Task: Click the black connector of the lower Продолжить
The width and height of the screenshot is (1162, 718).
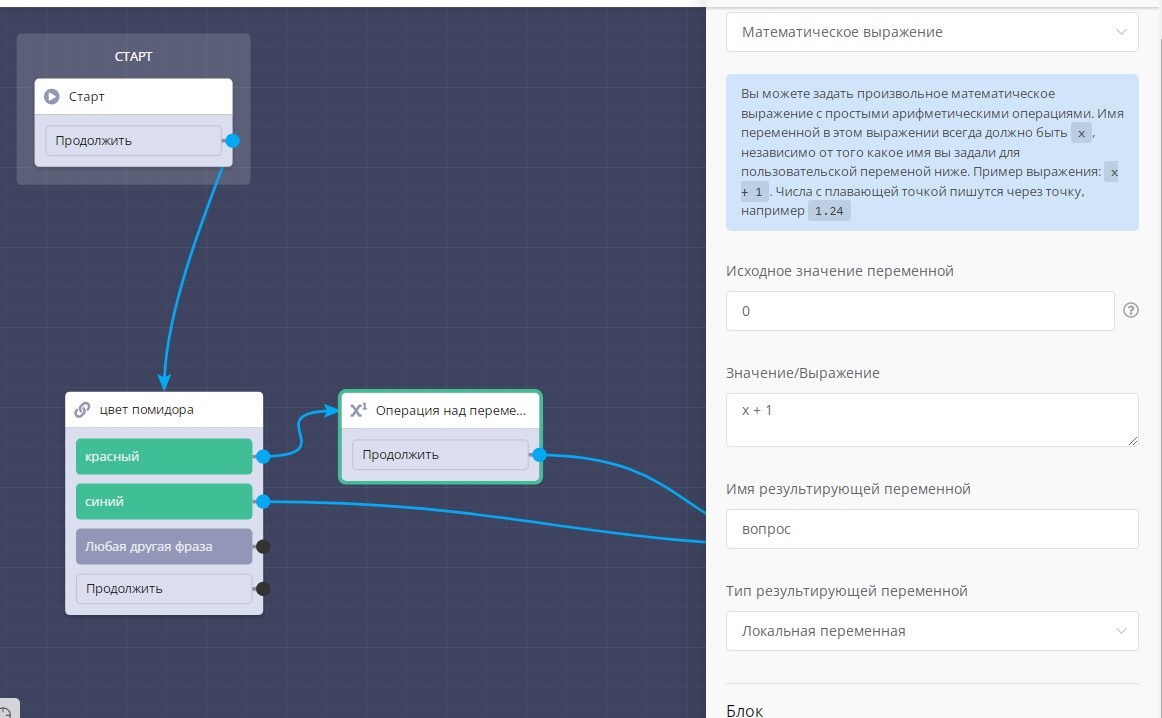Action: coord(263,588)
